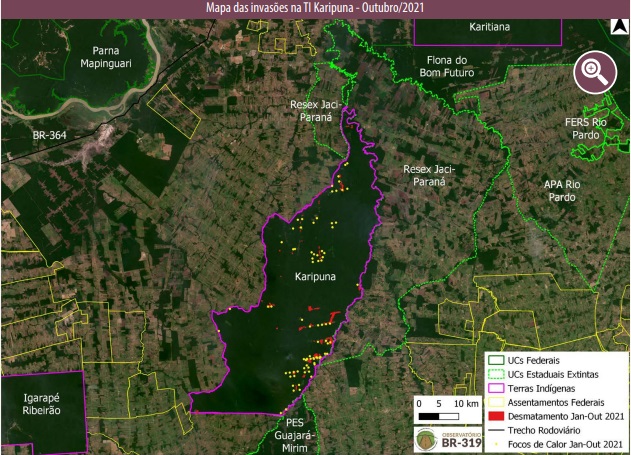Screen dimensions: 631x455
Task: Click the magnifier zoom icon
Action: point(593,73)
